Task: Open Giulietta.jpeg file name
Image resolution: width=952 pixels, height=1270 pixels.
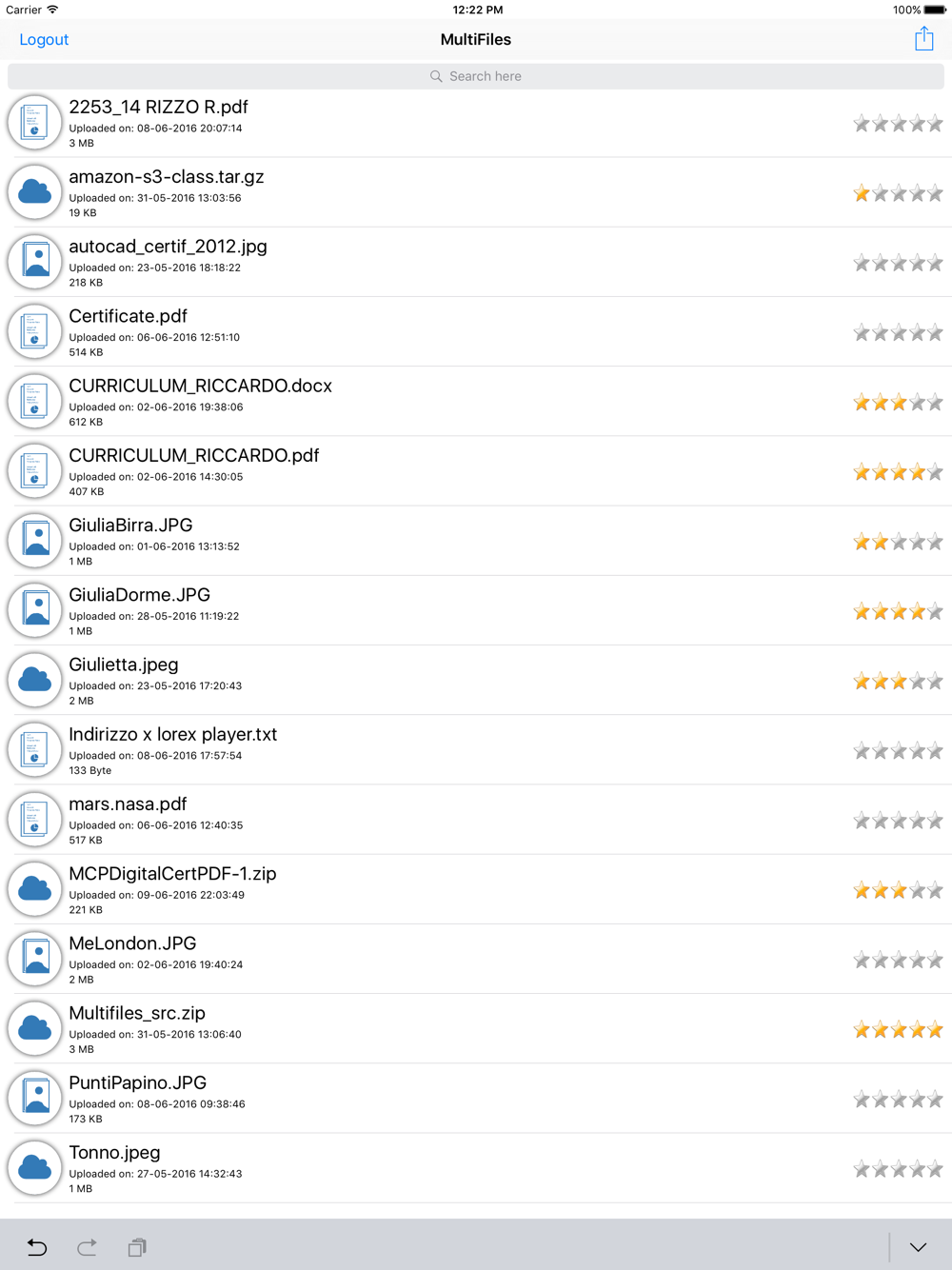Action: click(x=124, y=665)
